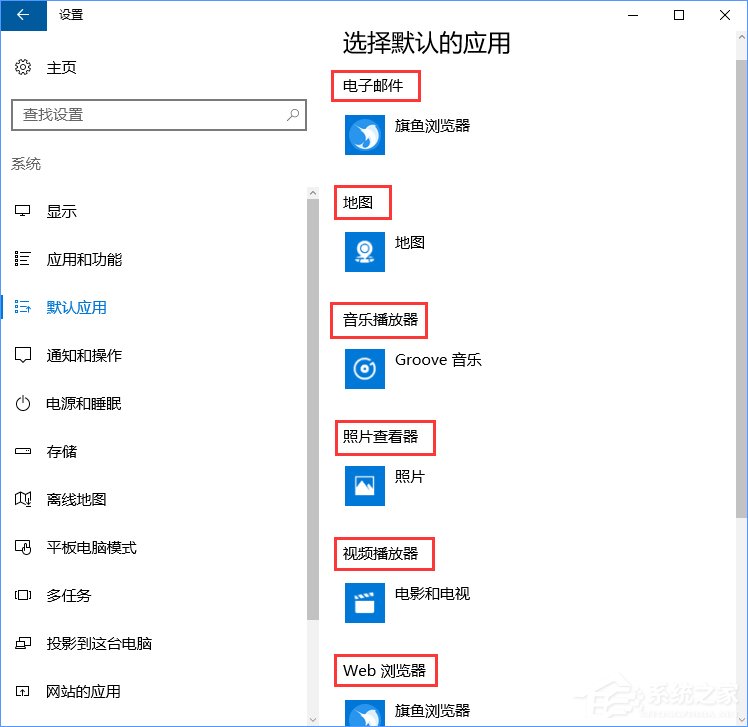Viewport: 748px width, 727px height.
Task: Click the 存储 drive icon
Action: 22,451
